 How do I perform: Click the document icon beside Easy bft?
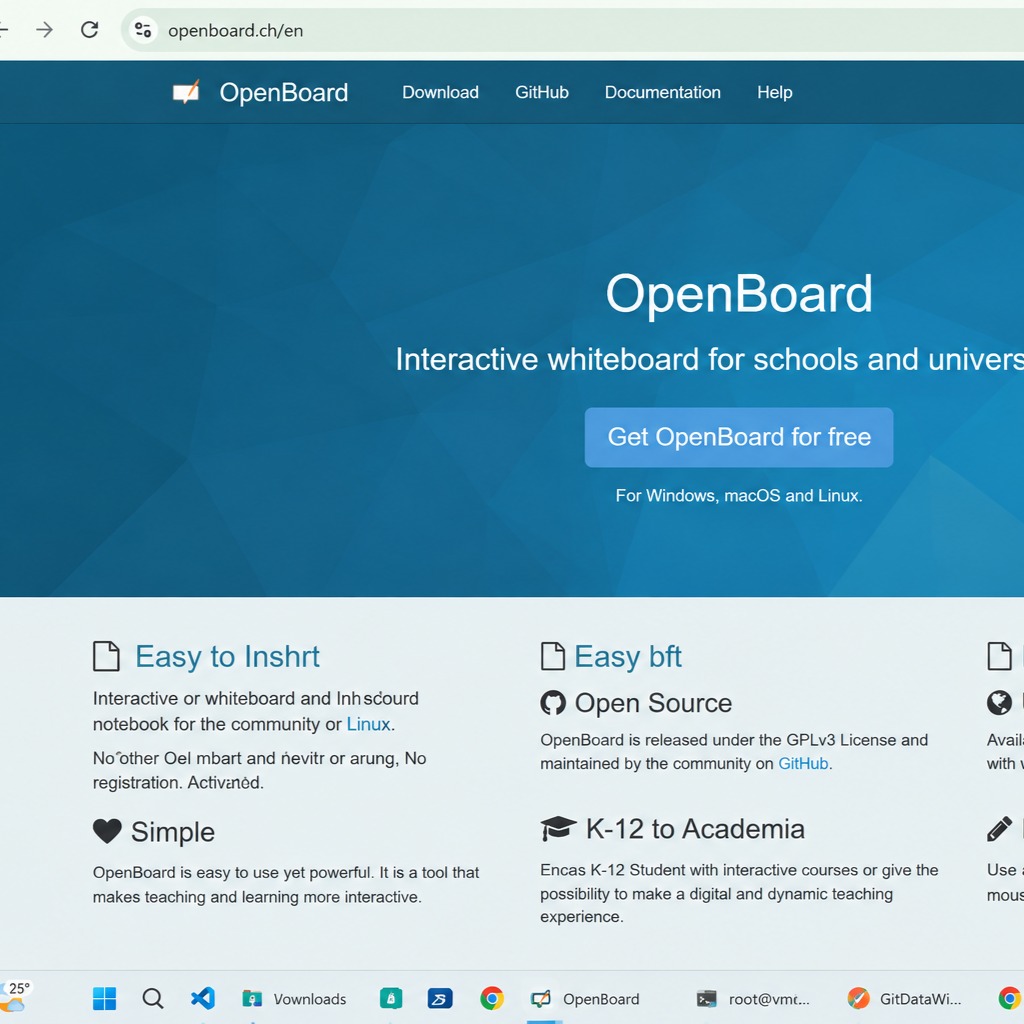pyautogui.click(x=552, y=656)
